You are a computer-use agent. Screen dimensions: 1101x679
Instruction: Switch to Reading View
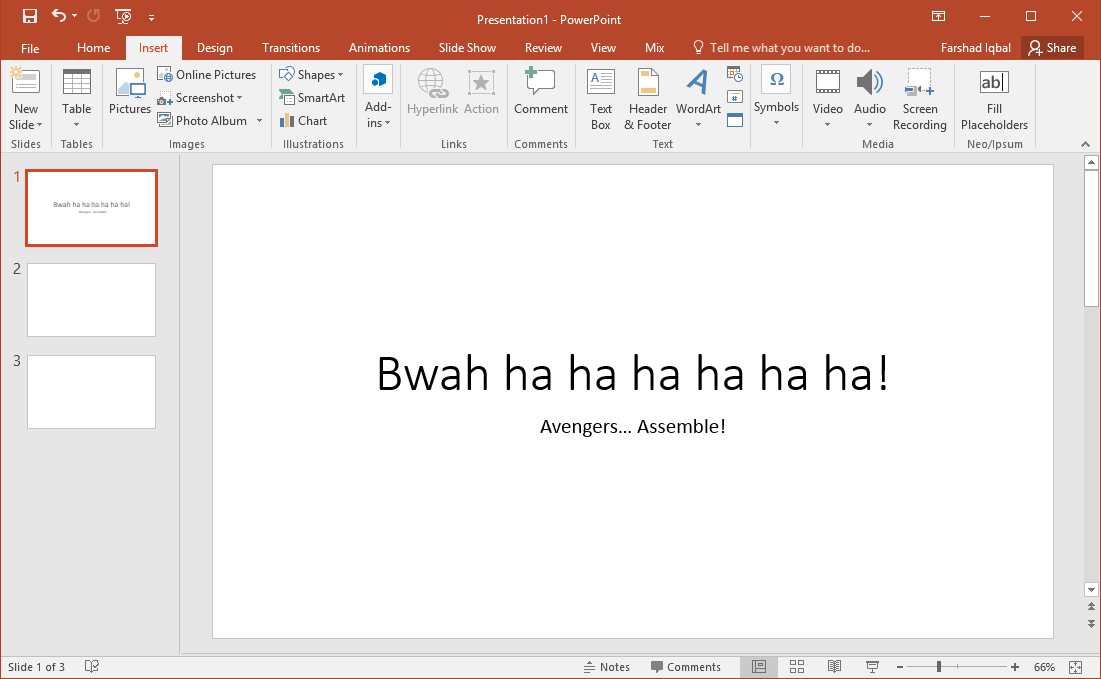coord(834,667)
